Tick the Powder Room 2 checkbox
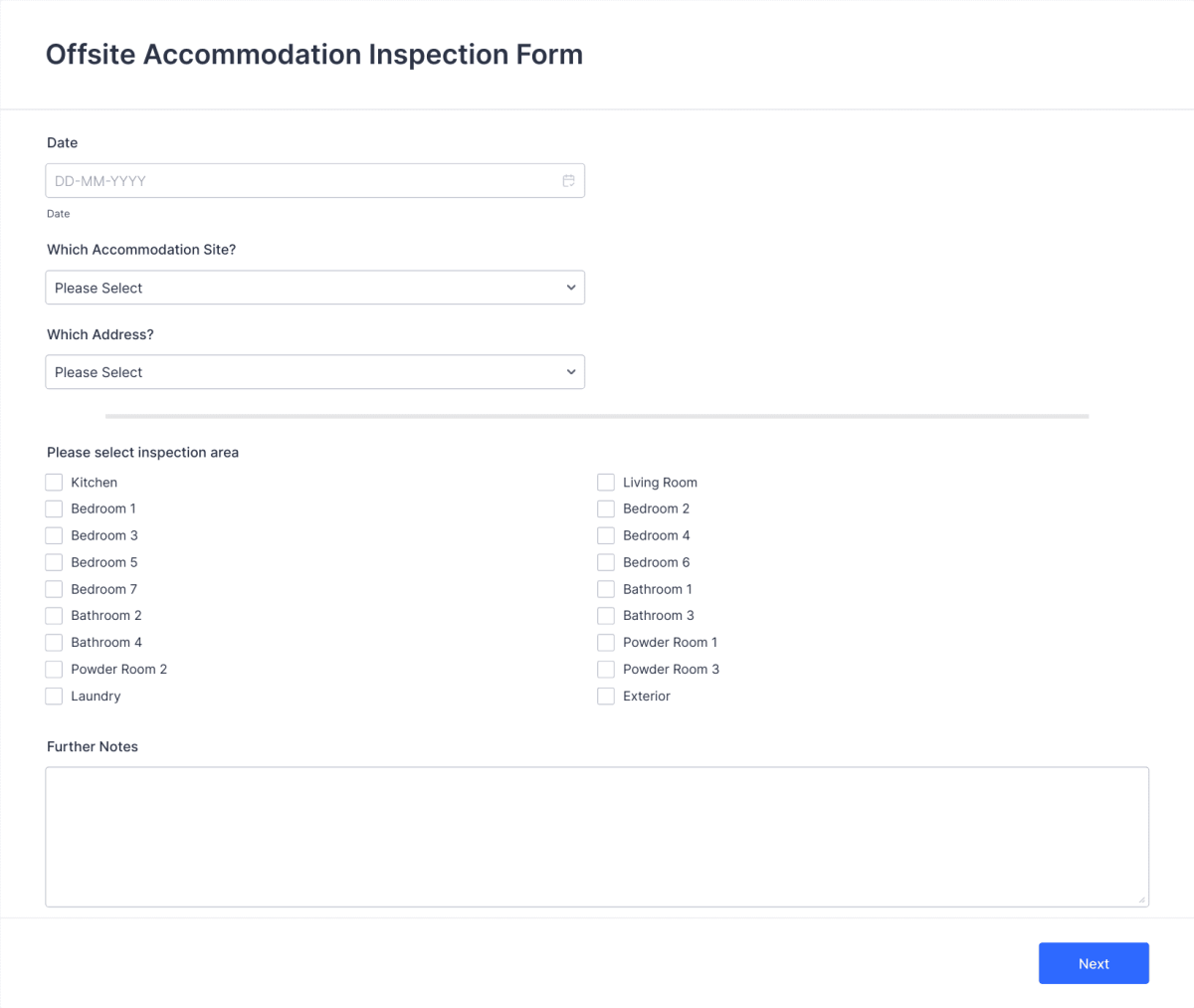This screenshot has height=1008, width=1194. tap(54, 669)
